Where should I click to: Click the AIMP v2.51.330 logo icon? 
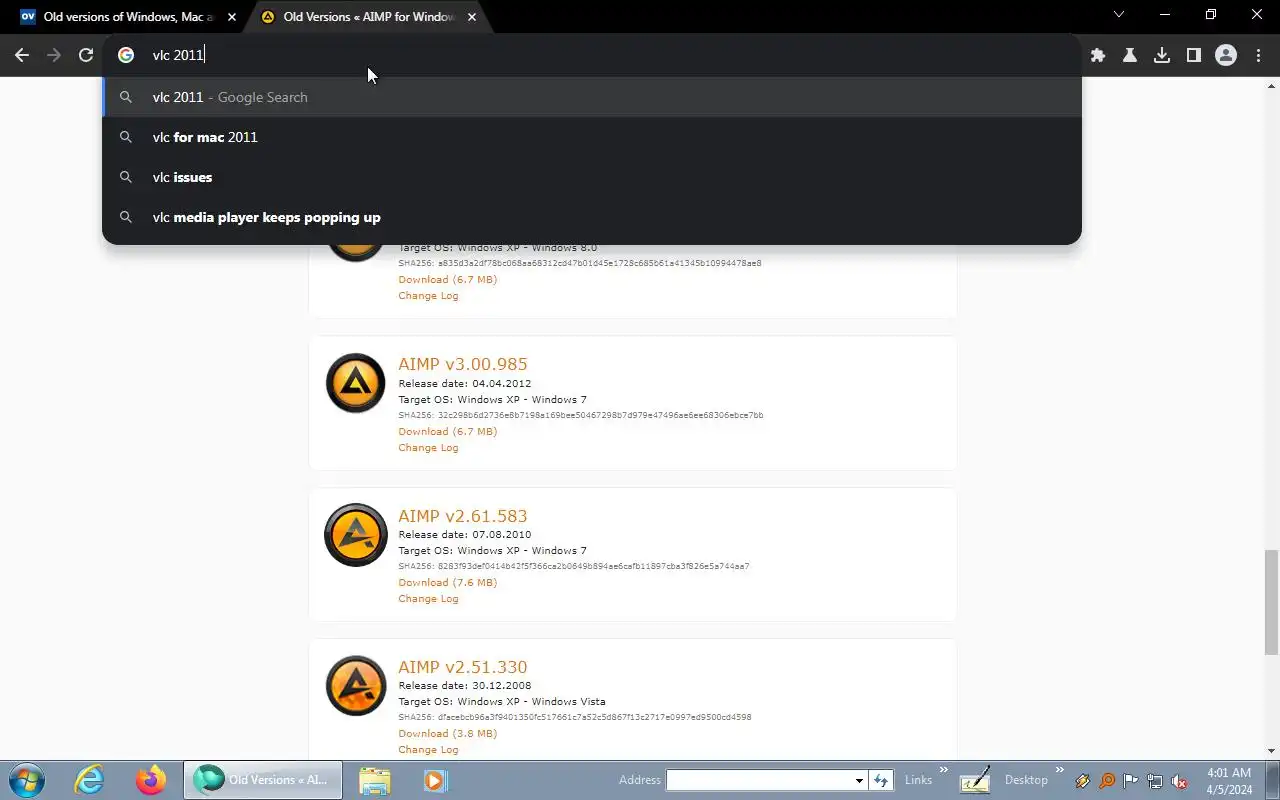tap(356, 686)
